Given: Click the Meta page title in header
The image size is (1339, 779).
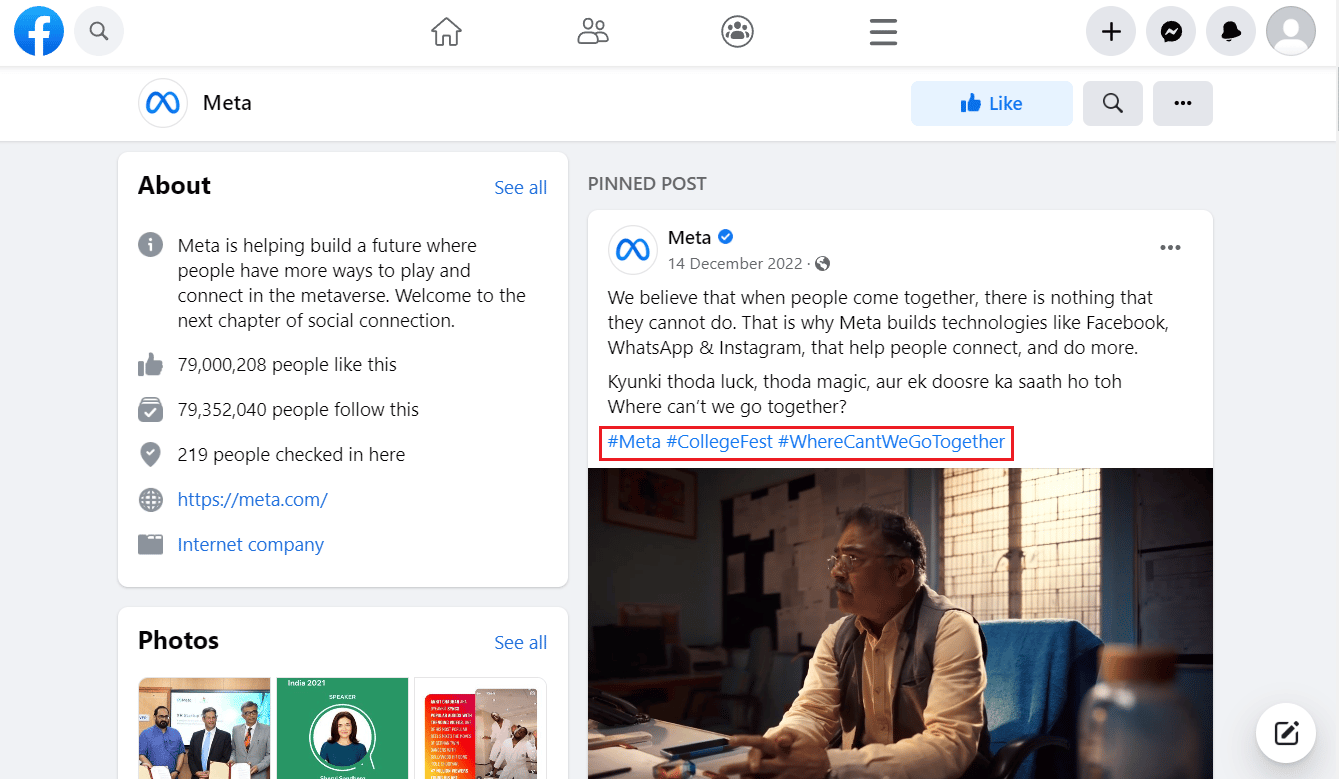Looking at the screenshot, I should pyautogui.click(x=227, y=103).
